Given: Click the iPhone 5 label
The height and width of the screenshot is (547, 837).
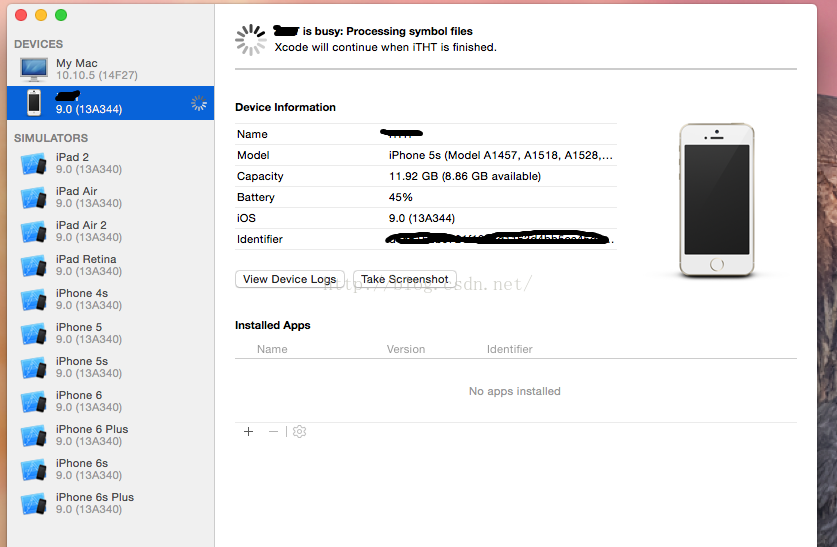Looking at the screenshot, I should (78, 327).
